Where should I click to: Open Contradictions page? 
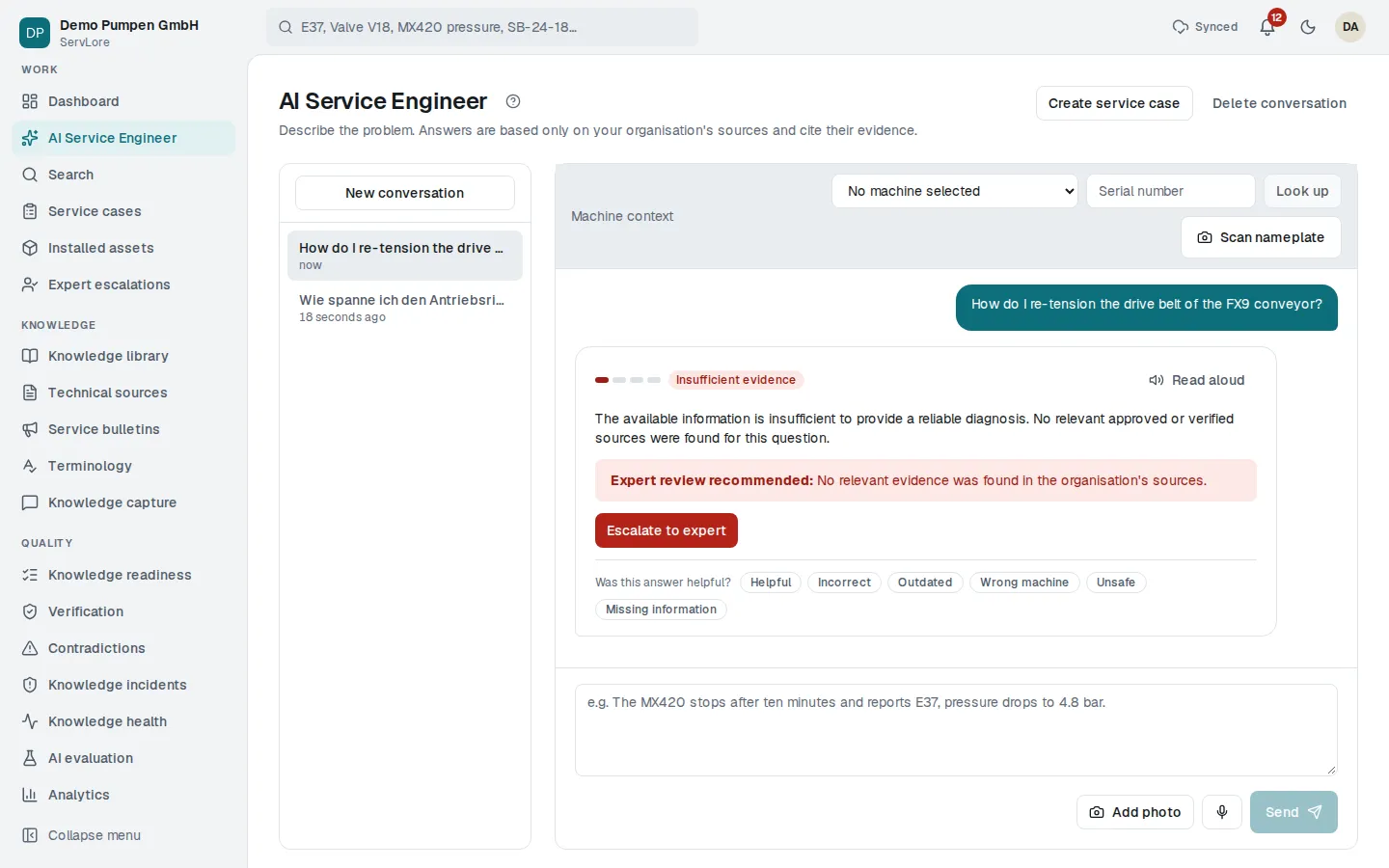coord(123,648)
